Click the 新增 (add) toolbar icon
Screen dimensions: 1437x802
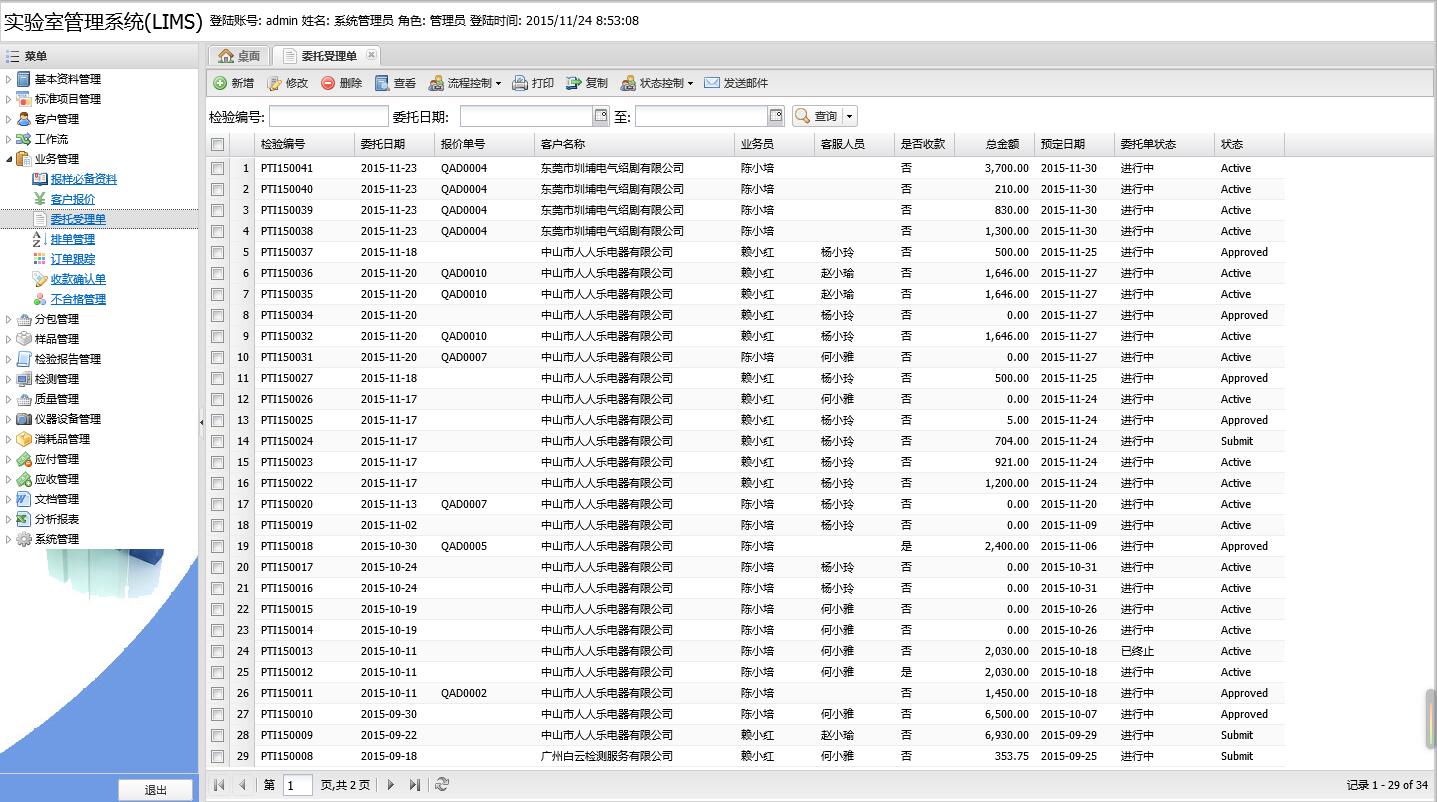click(x=220, y=83)
